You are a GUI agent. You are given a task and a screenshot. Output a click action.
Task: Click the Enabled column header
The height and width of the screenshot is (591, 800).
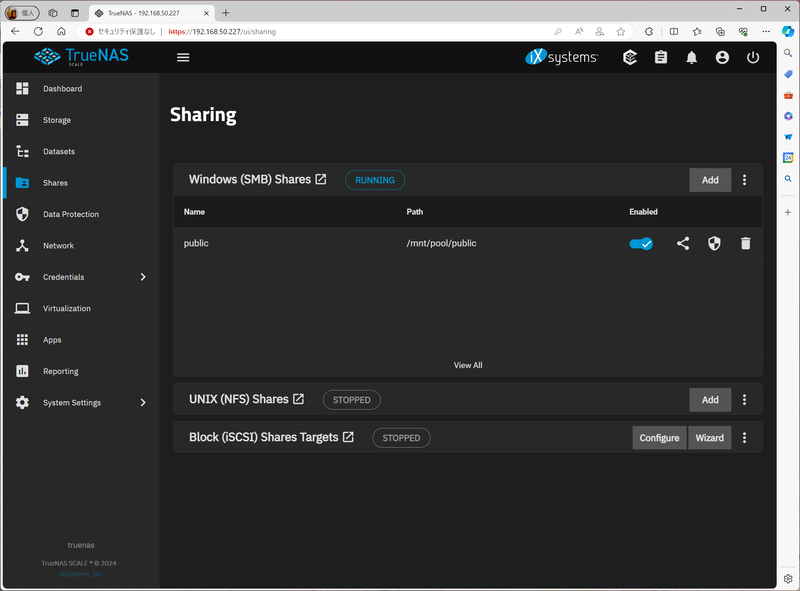point(643,212)
